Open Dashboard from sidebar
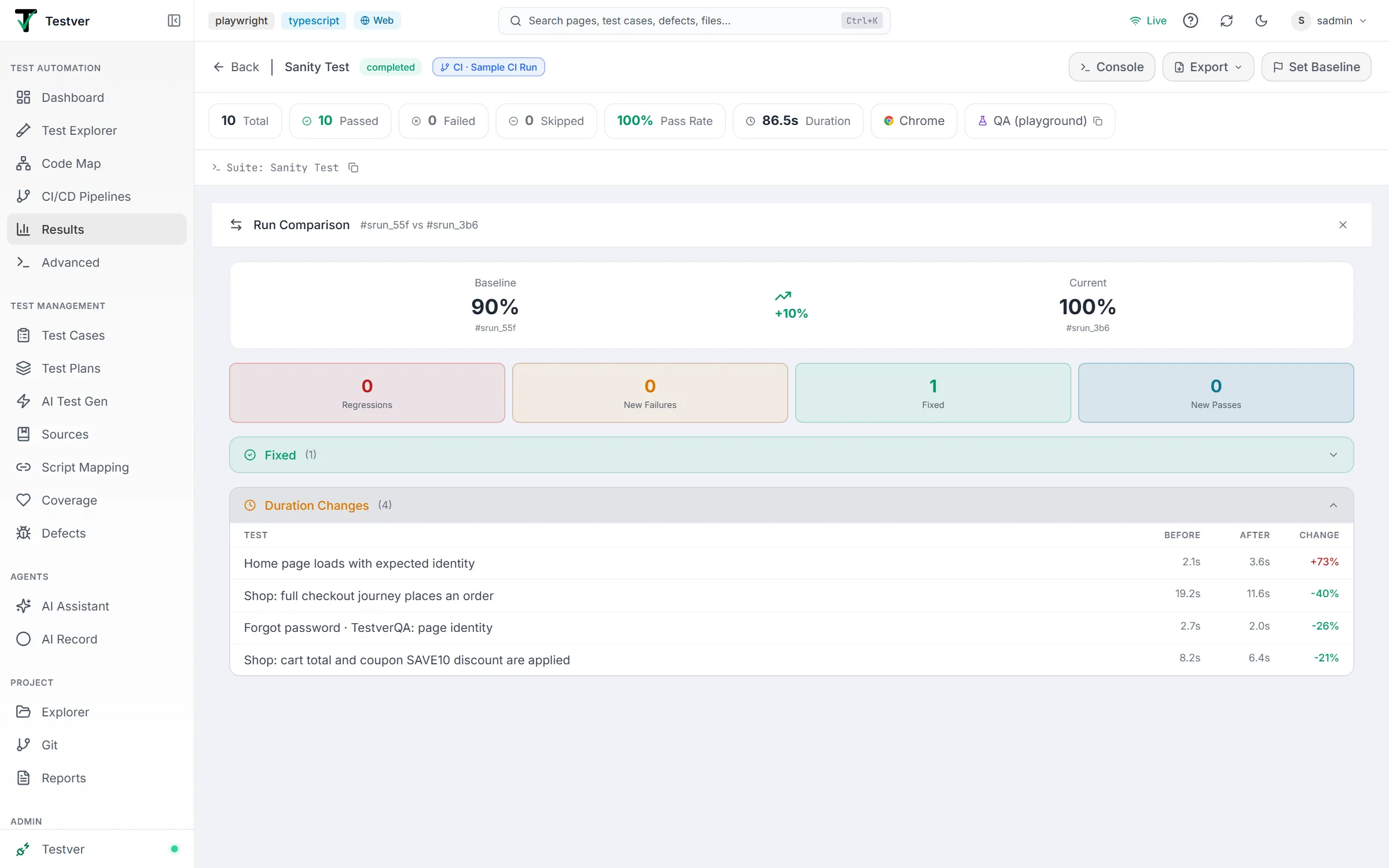Viewport: 1389px width, 868px height. [x=97, y=98]
